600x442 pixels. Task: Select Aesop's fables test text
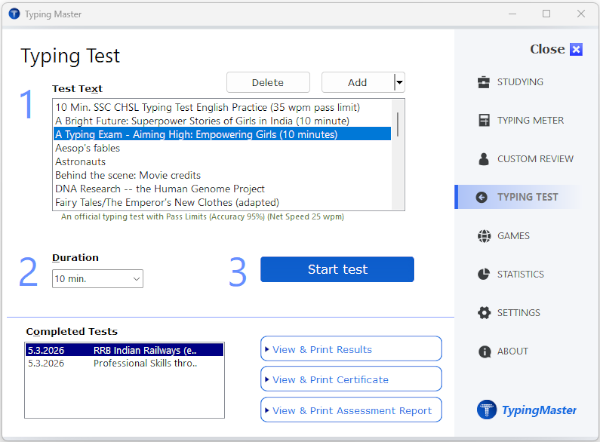coord(223,148)
